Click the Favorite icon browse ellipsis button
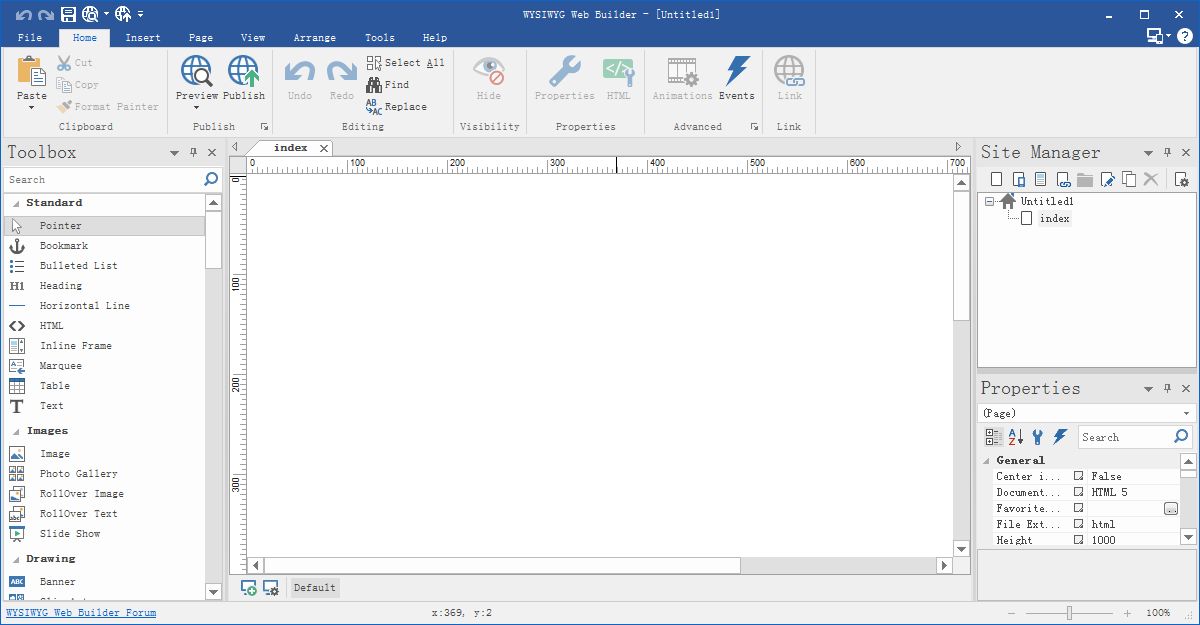Screen dimensions: 1200x625 point(1171,509)
